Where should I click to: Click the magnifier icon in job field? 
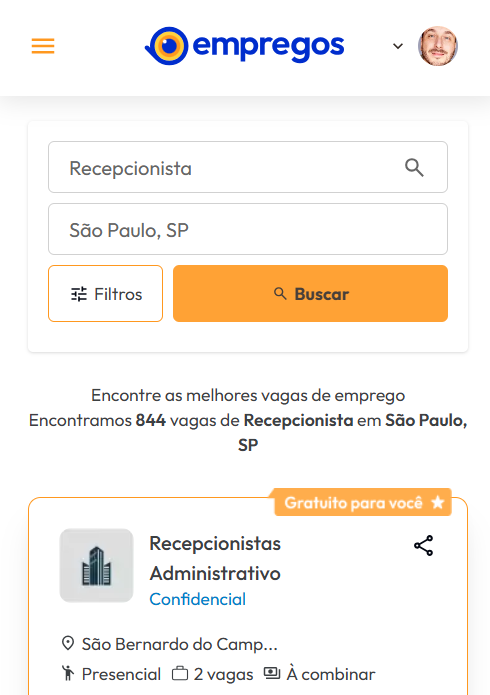pyautogui.click(x=414, y=168)
